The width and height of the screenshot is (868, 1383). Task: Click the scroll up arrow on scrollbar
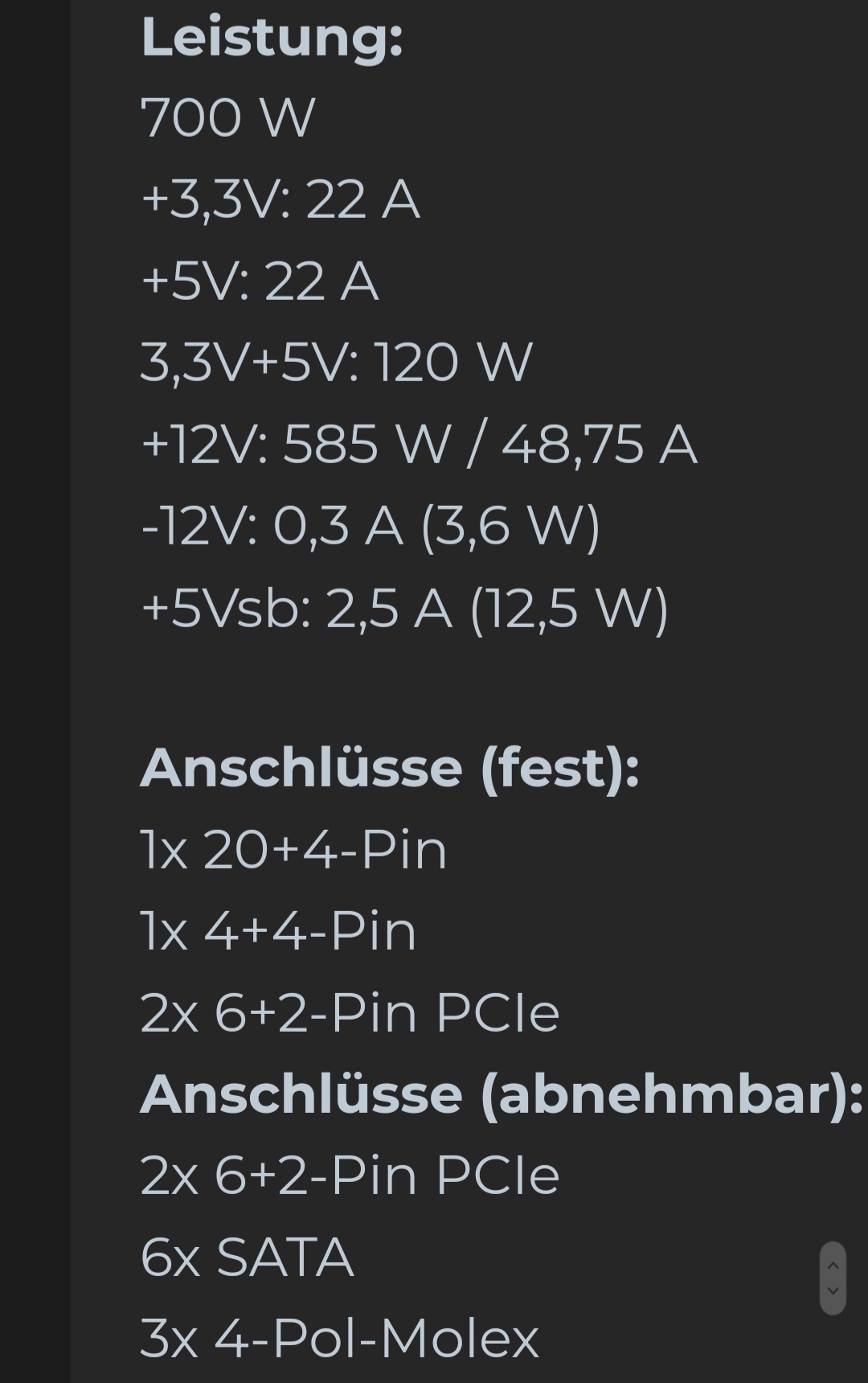(x=833, y=1266)
